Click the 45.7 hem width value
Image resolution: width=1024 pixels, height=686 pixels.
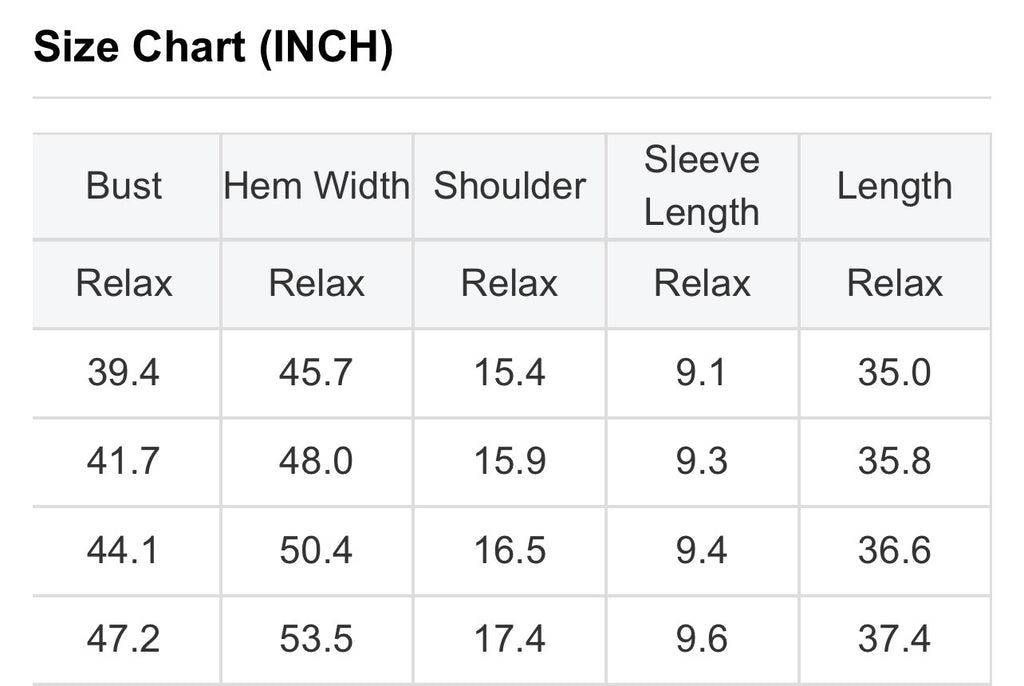[x=317, y=373]
